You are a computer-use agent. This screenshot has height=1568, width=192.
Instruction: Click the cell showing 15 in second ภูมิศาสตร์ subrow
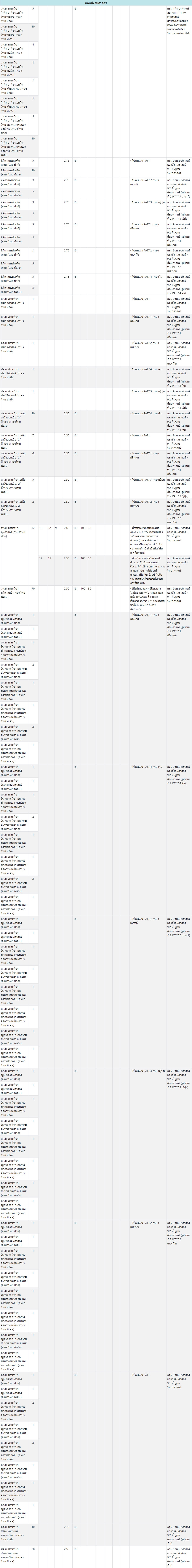pos(49,558)
